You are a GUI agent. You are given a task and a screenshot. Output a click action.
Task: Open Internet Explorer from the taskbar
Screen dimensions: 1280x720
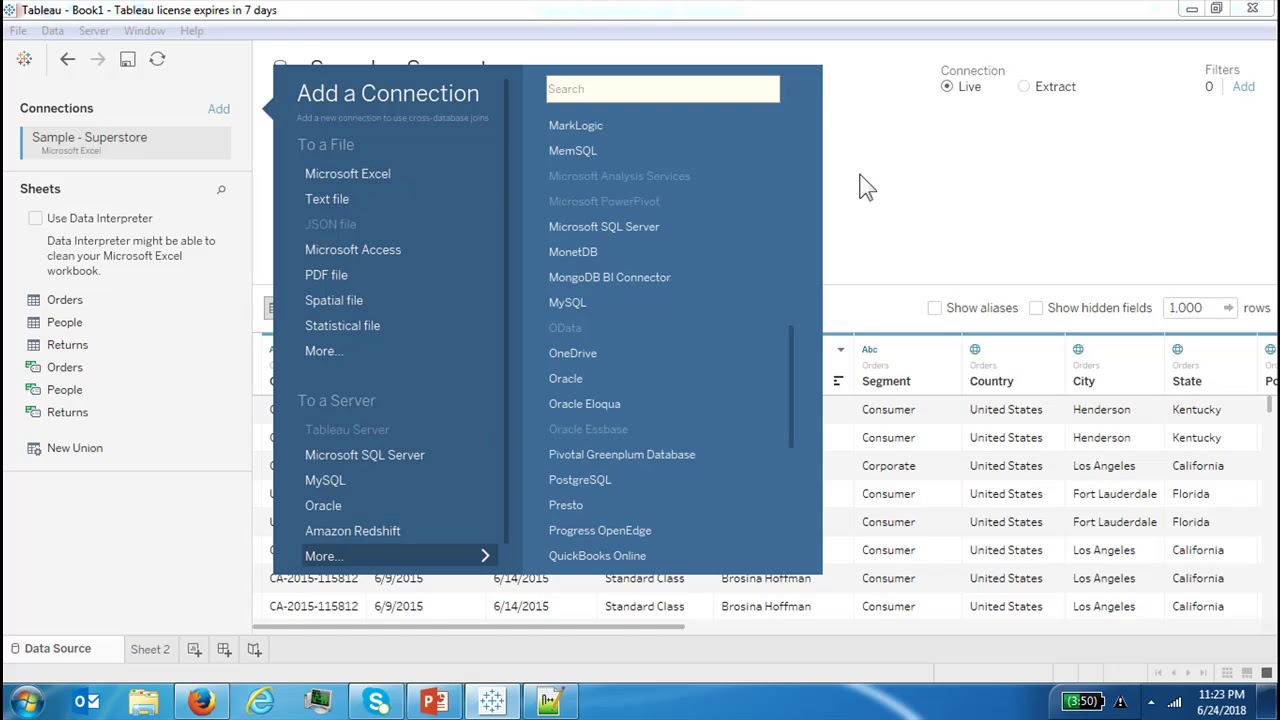[x=260, y=702]
